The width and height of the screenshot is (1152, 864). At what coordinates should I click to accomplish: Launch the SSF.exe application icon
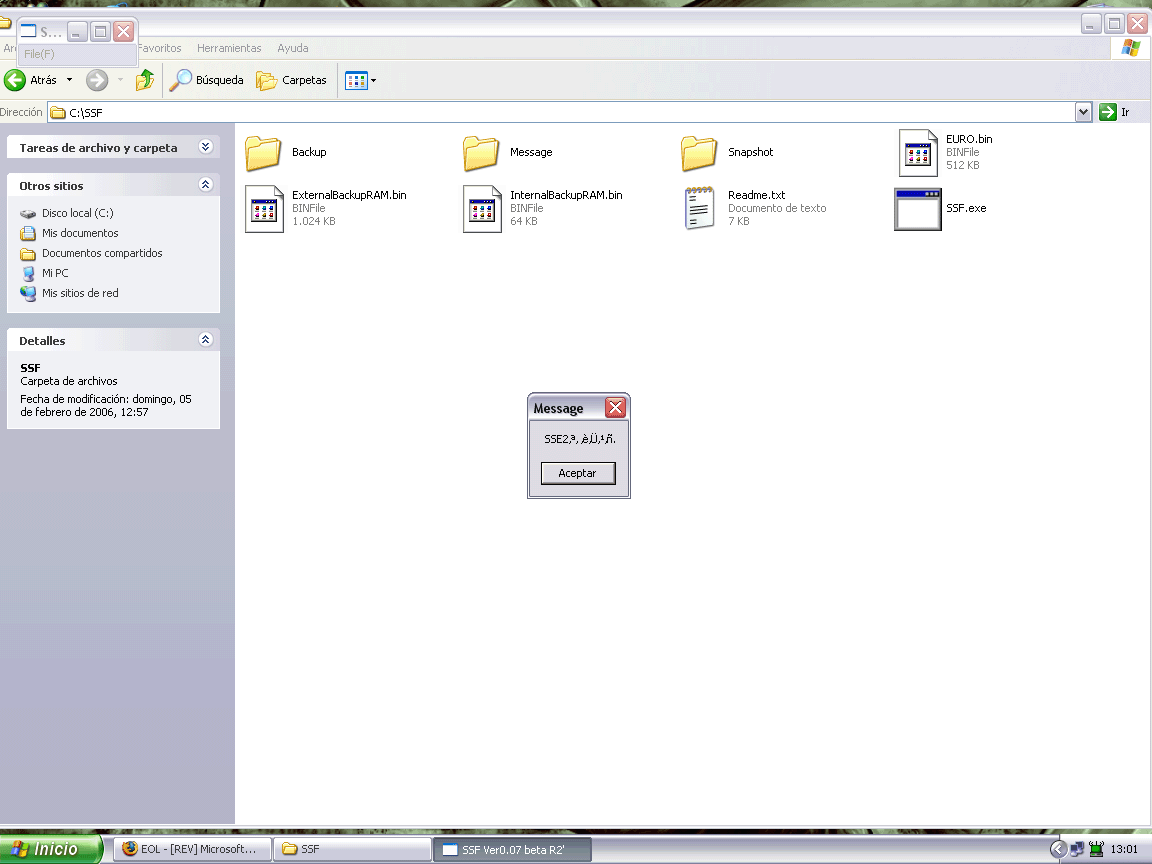917,209
